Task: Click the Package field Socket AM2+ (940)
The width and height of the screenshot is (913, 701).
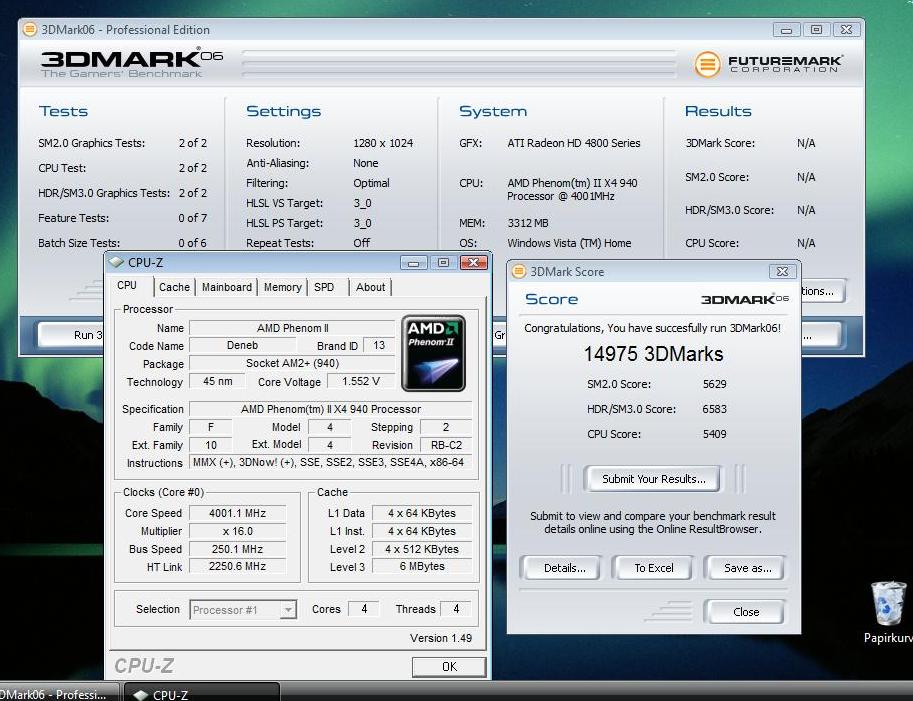Action: coord(292,363)
